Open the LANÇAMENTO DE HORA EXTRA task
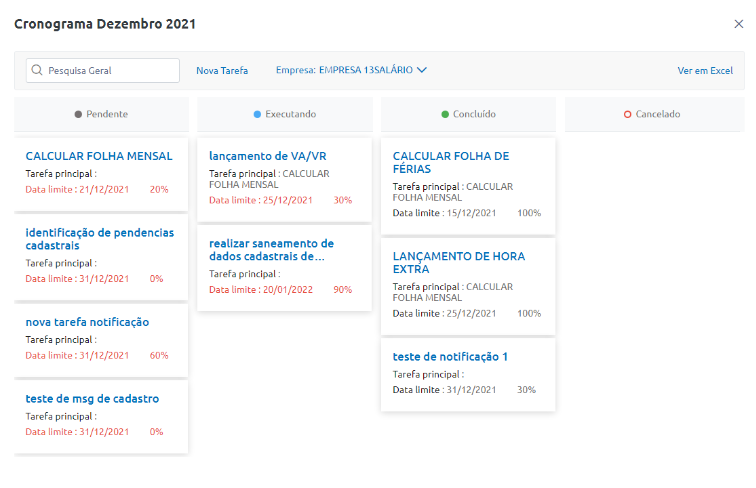Viewport: 756px width, 488px height. (x=459, y=262)
